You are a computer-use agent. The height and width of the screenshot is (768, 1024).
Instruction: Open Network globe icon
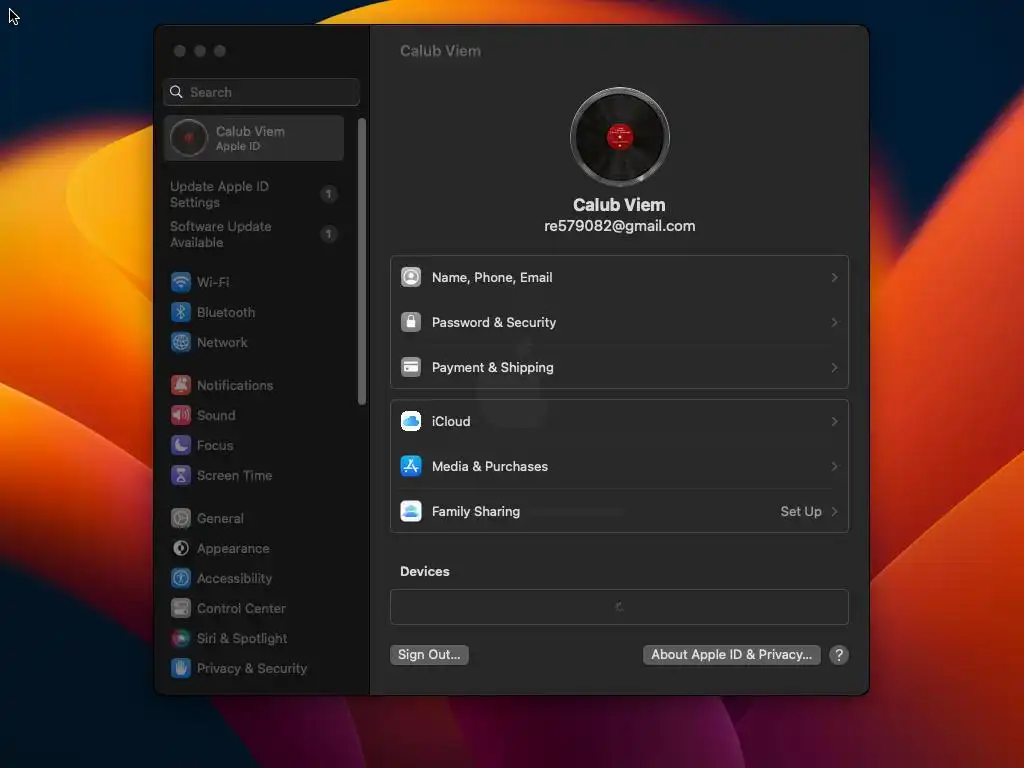pos(181,342)
